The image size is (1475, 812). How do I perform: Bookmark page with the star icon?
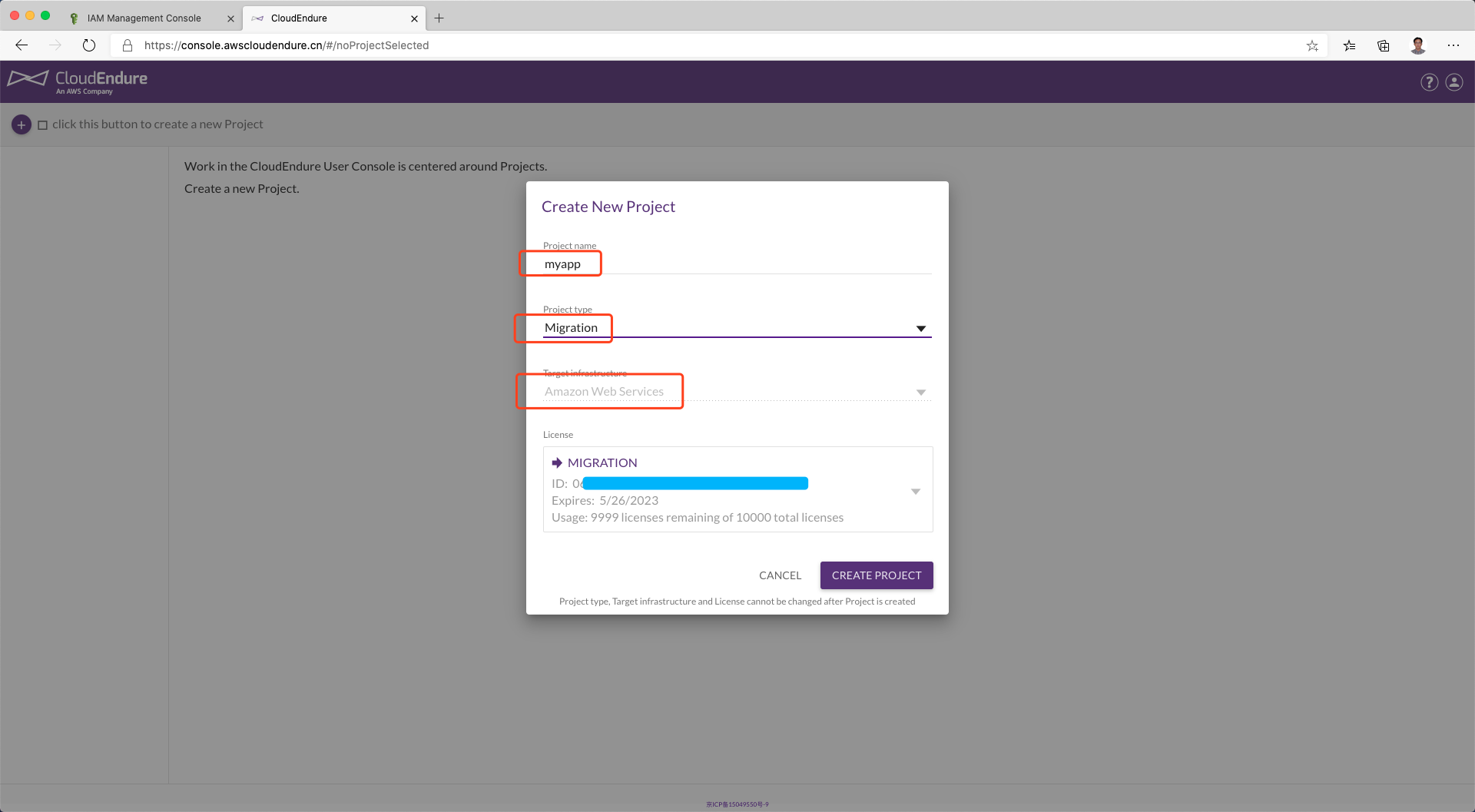1312,46
